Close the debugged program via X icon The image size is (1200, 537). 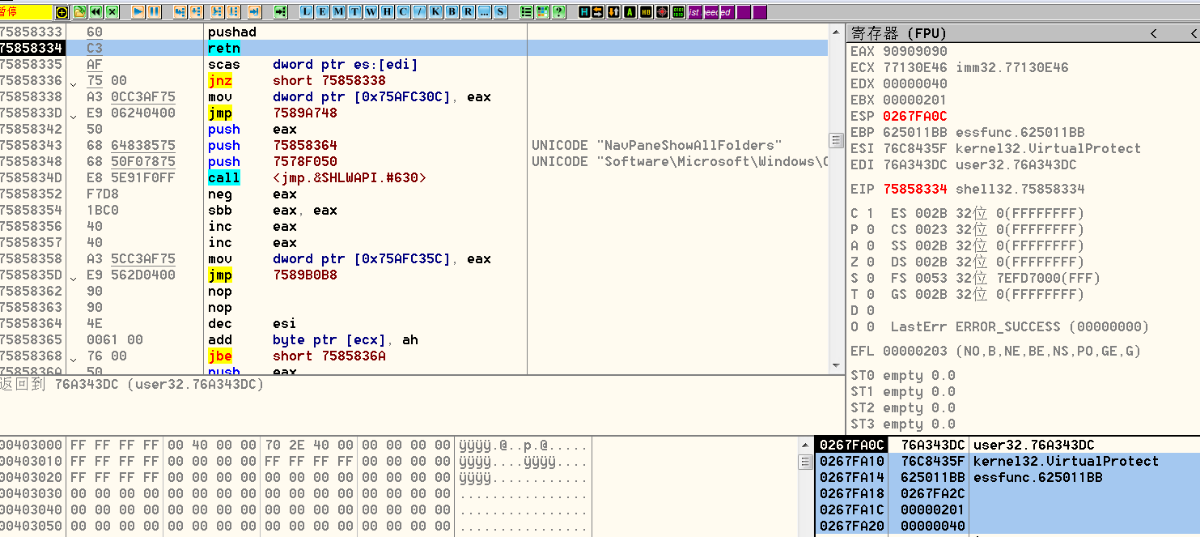click(x=112, y=11)
